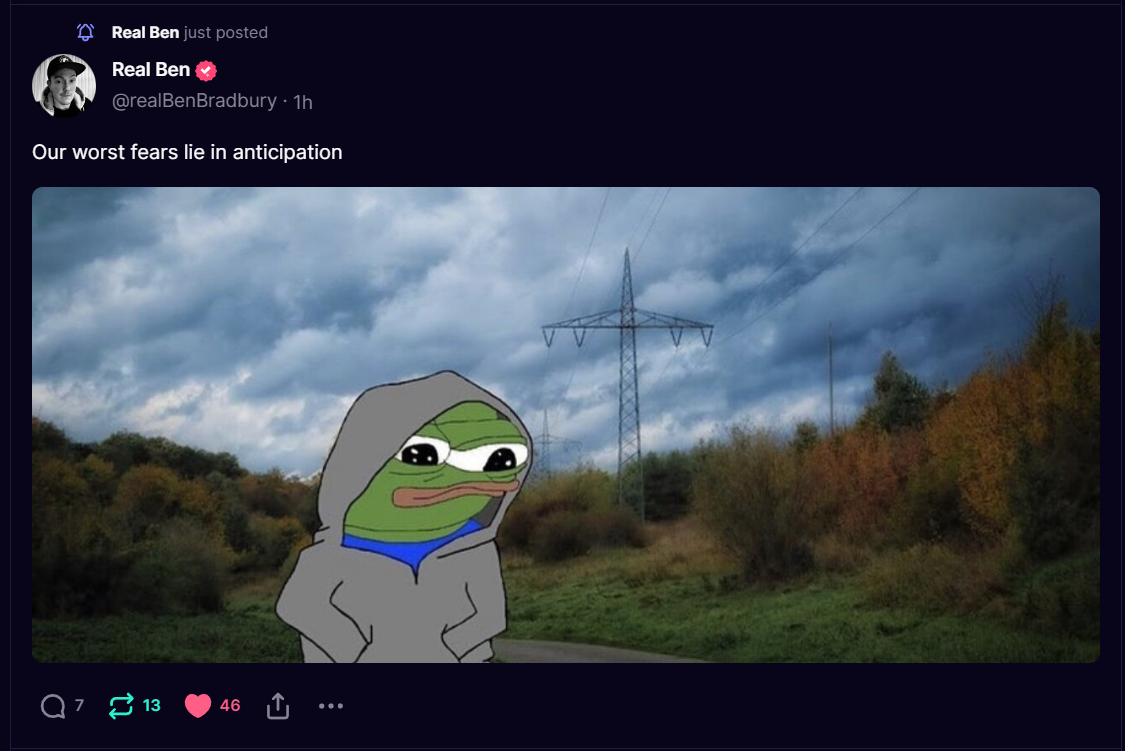The image size is (1125, 751).
Task: Click the reply count number 7
Action: tap(80, 706)
